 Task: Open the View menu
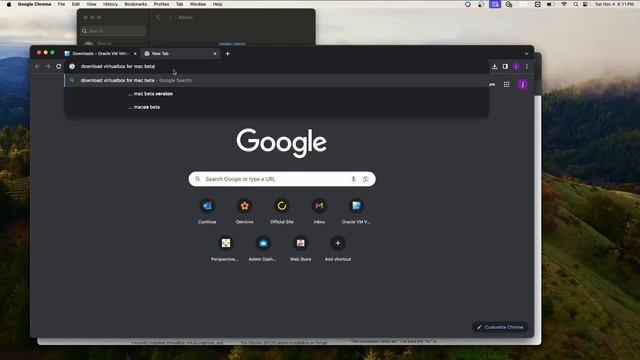[91, 4]
